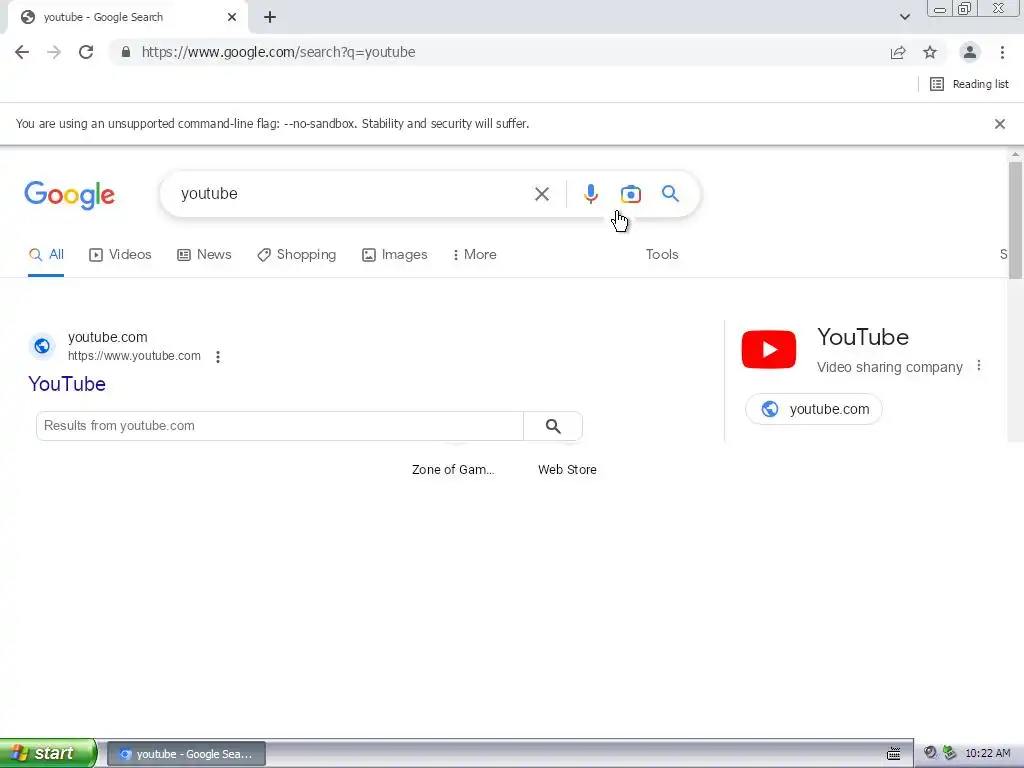1024x768 pixels.
Task: Click the 10:22 AM clock
Action: 987,754
